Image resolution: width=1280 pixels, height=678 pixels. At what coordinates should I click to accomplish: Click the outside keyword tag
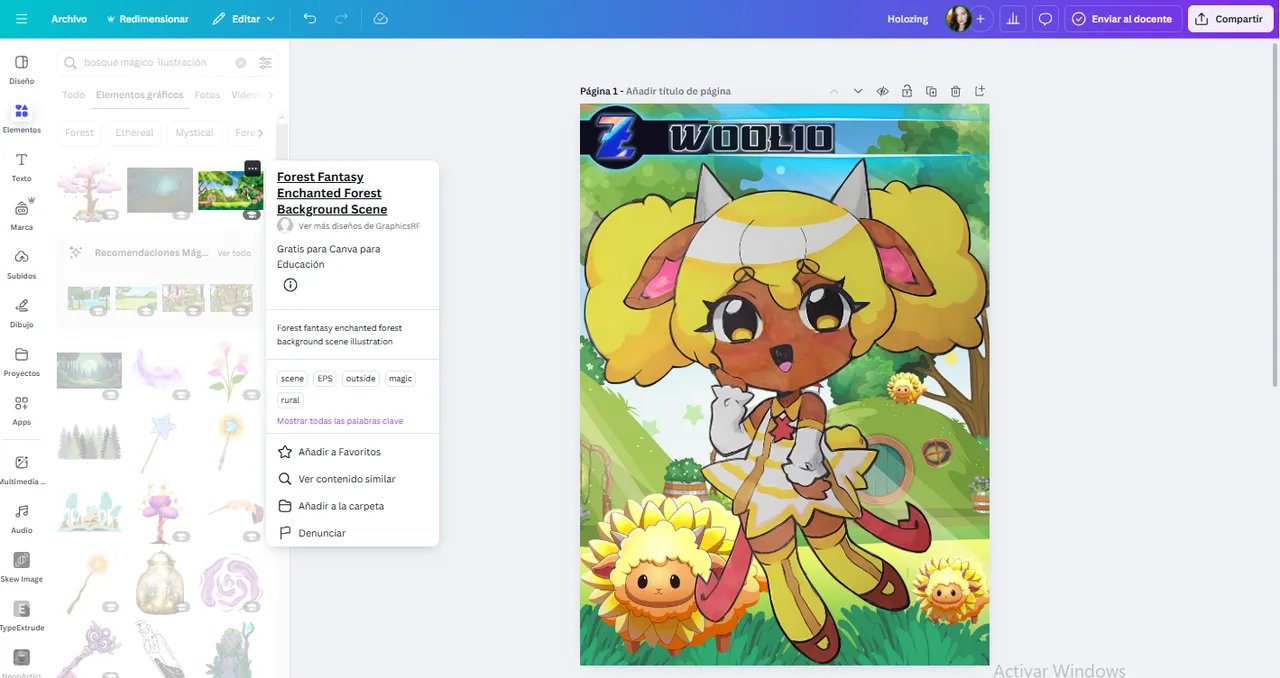361,379
